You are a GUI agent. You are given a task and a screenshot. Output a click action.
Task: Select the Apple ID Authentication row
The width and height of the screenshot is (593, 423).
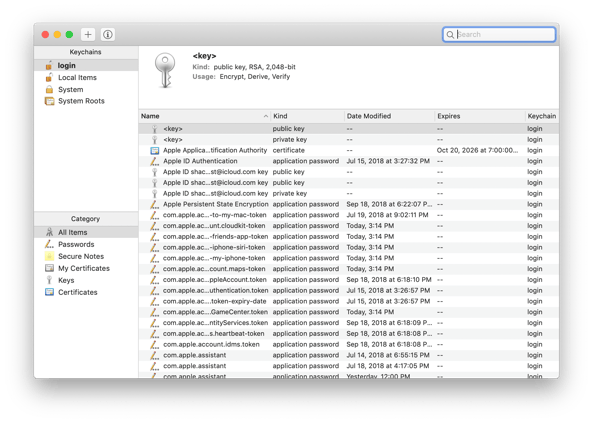click(x=349, y=161)
